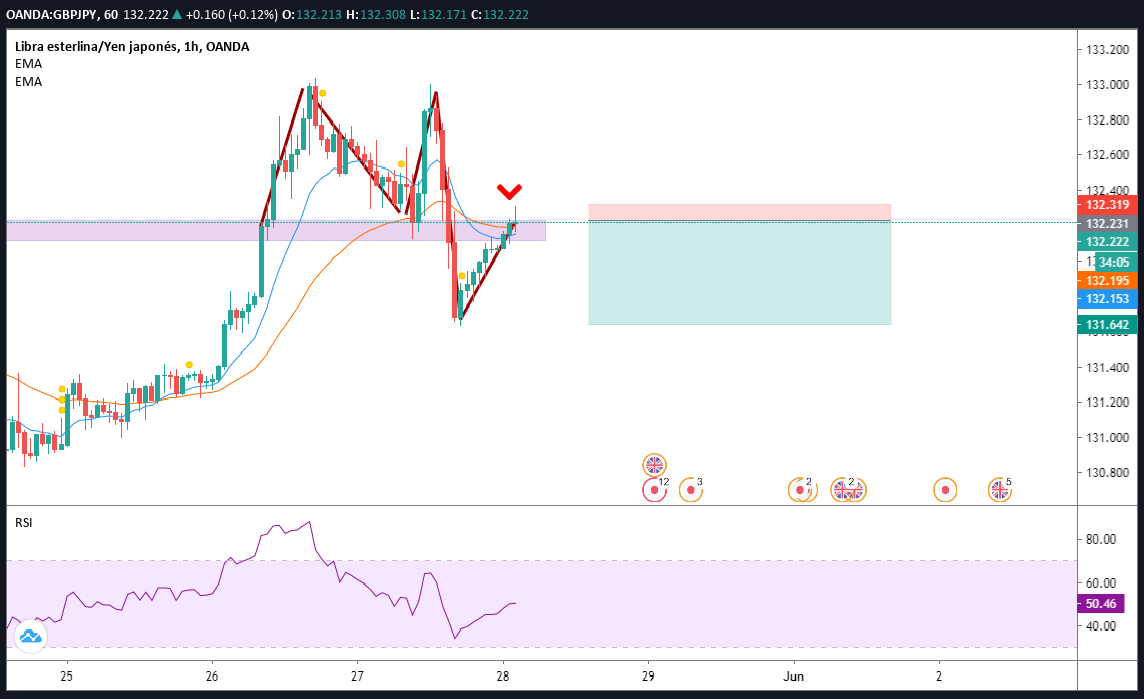Screen dimensions: 1144x699
Task: Select the RSI indicator label
Action: [x=23, y=522]
